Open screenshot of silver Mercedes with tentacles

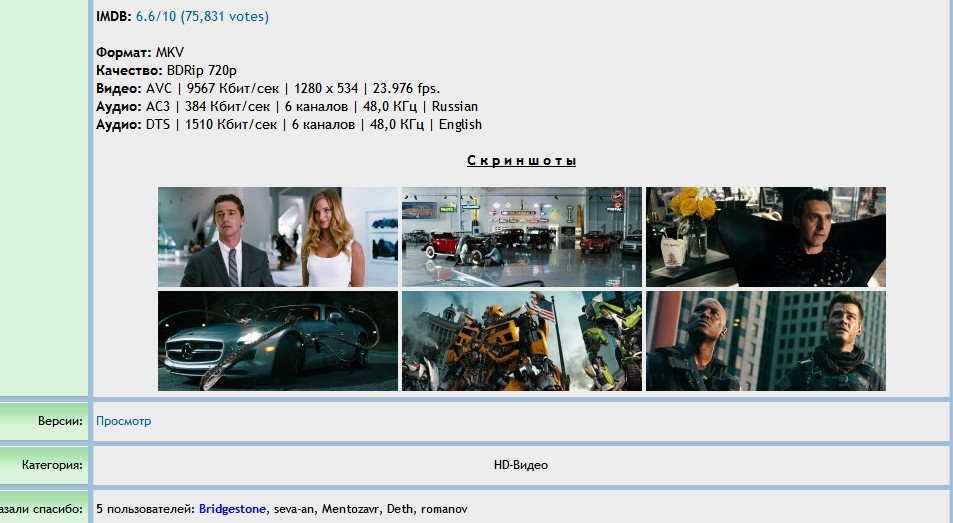[278, 341]
